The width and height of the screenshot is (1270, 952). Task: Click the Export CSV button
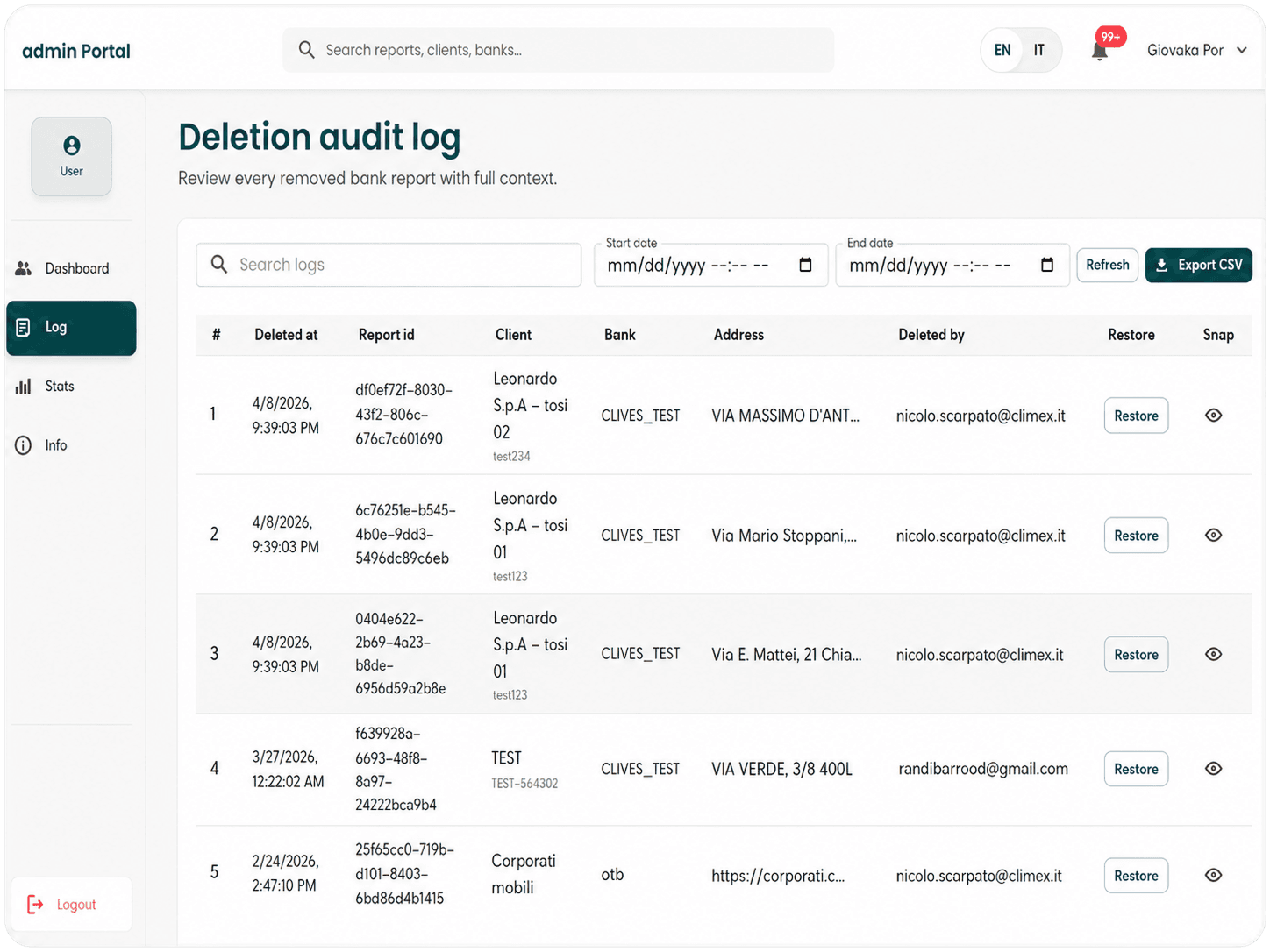(1198, 265)
